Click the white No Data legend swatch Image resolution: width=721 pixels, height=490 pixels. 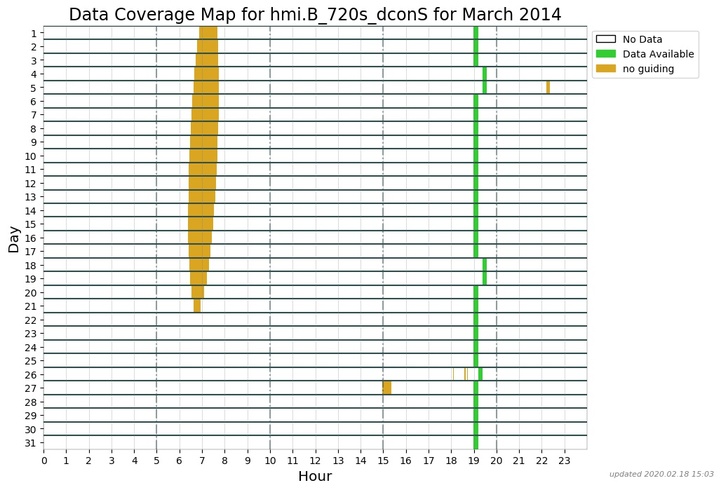click(x=606, y=39)
